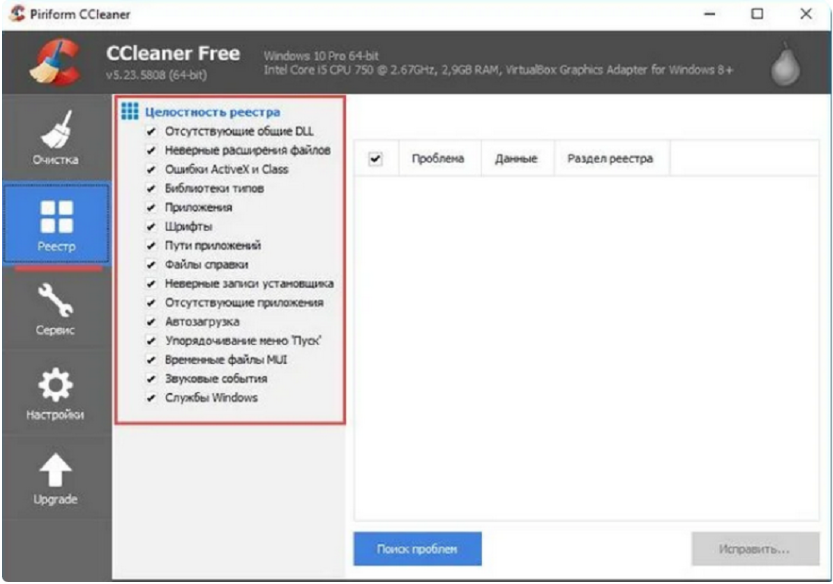Toggle Неверные записи установщика checkbox
The width and height of the screenshot is (833, 584).
click(x=151, y=284)
